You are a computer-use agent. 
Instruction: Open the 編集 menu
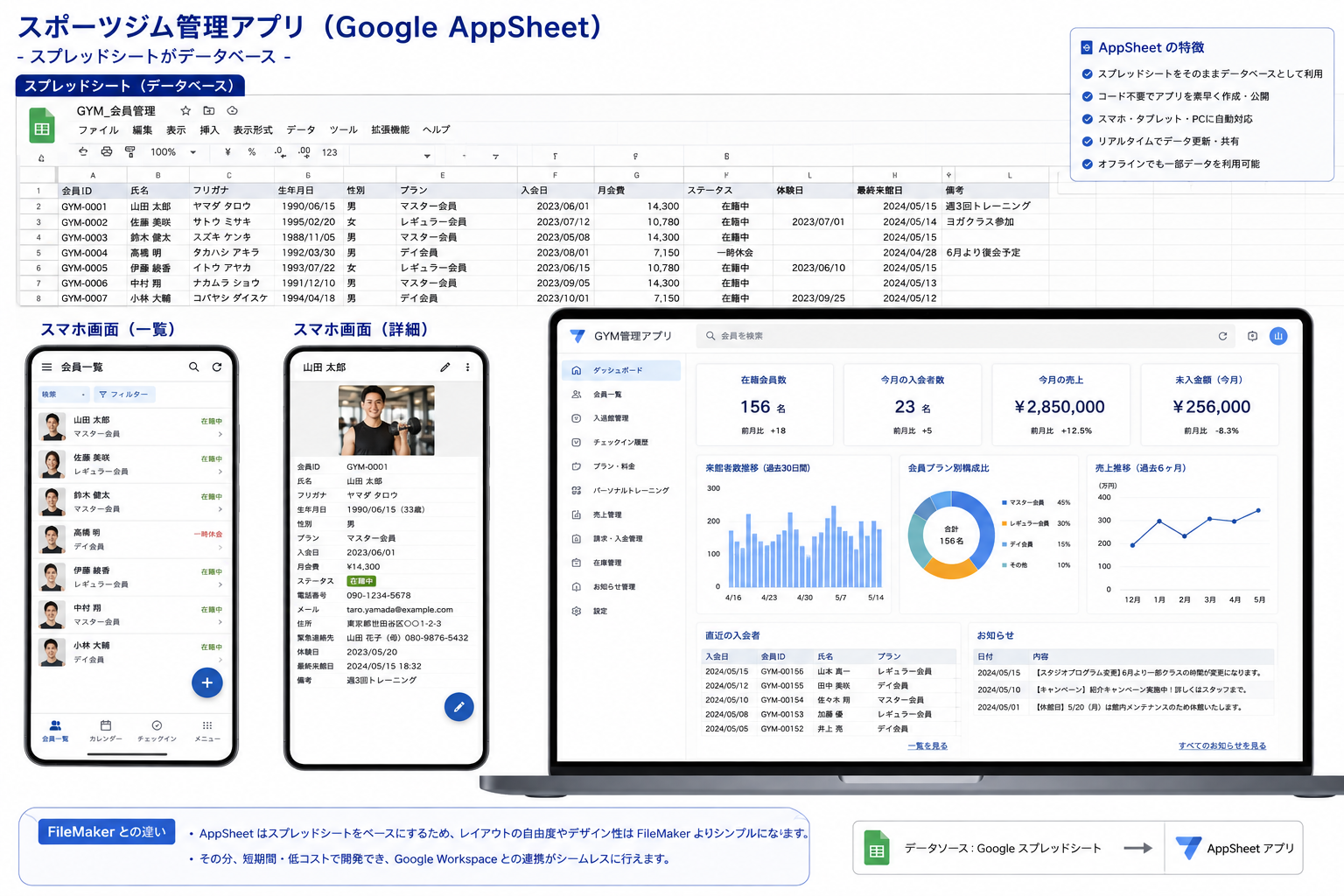pyautogui.click(x=143, y=130)
